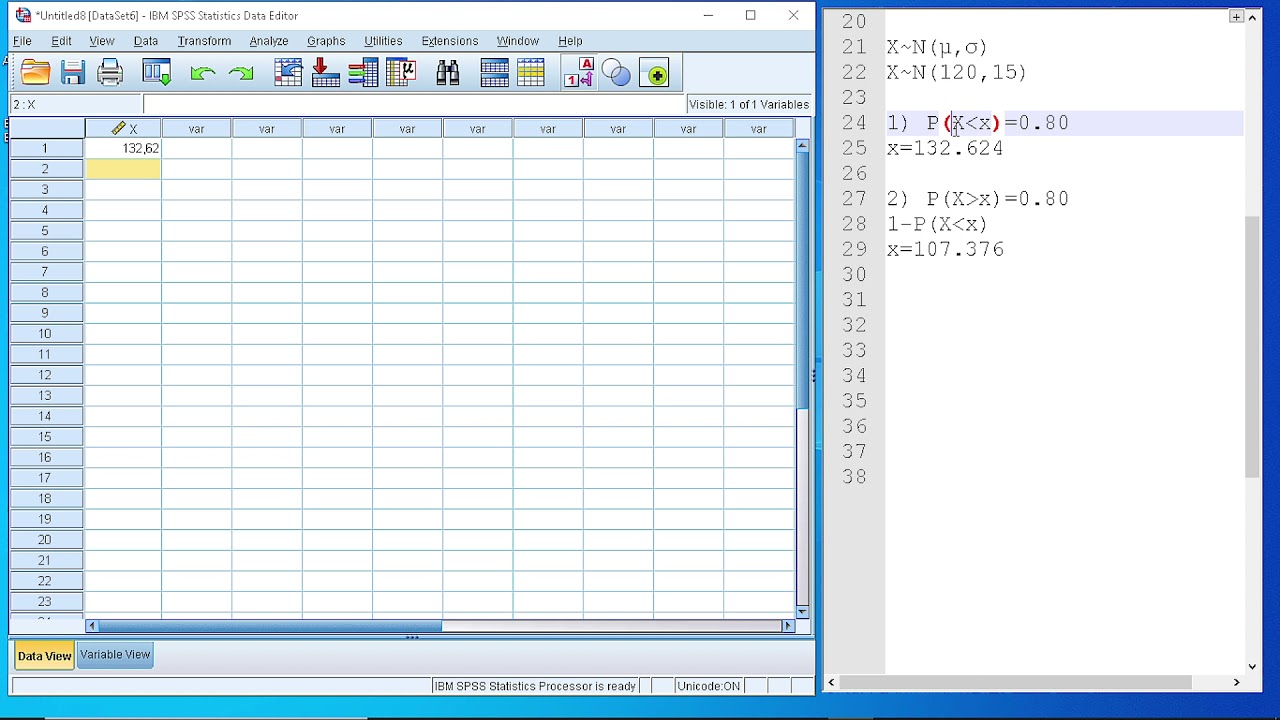
Task: Select row header 1 in data grid
Action: click(45, 148)
